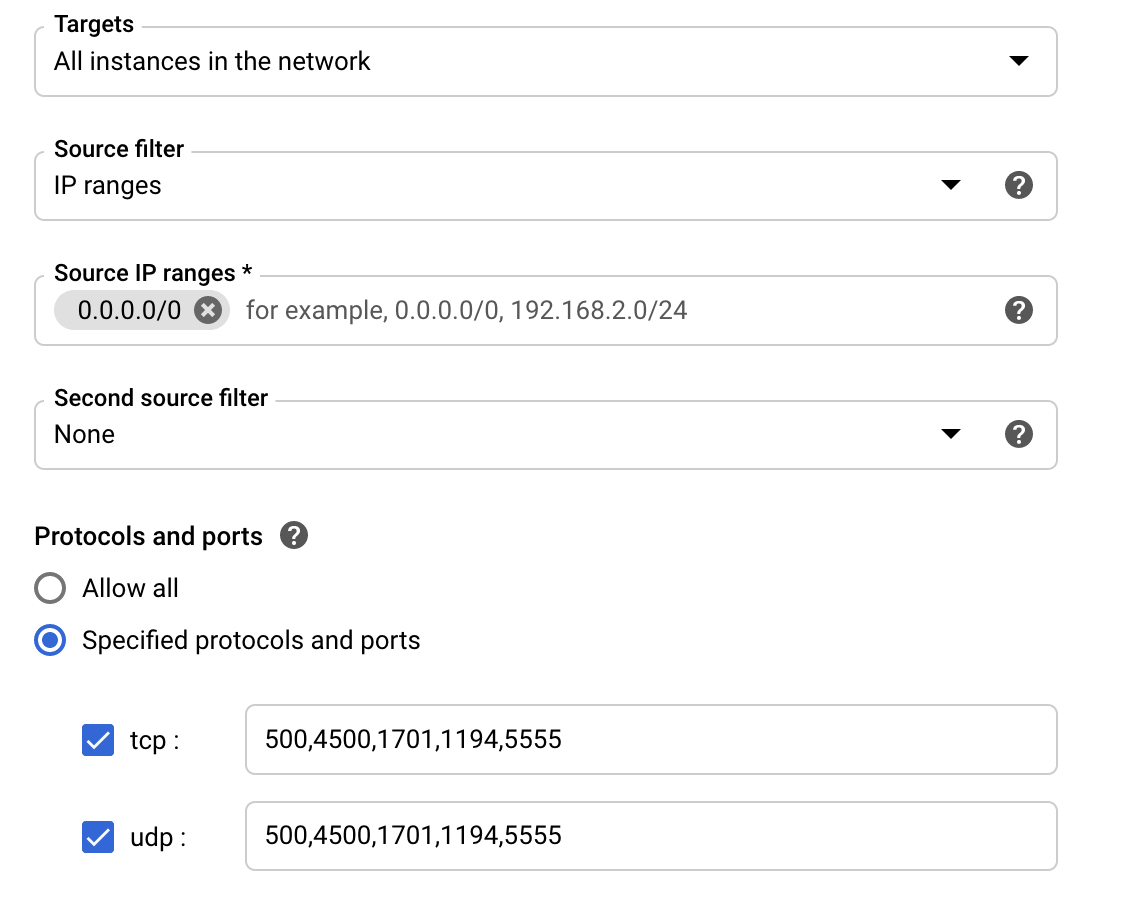Uncheck the udp protocol checkbox
Screen dimensions: 1136x902
(97, 837)
